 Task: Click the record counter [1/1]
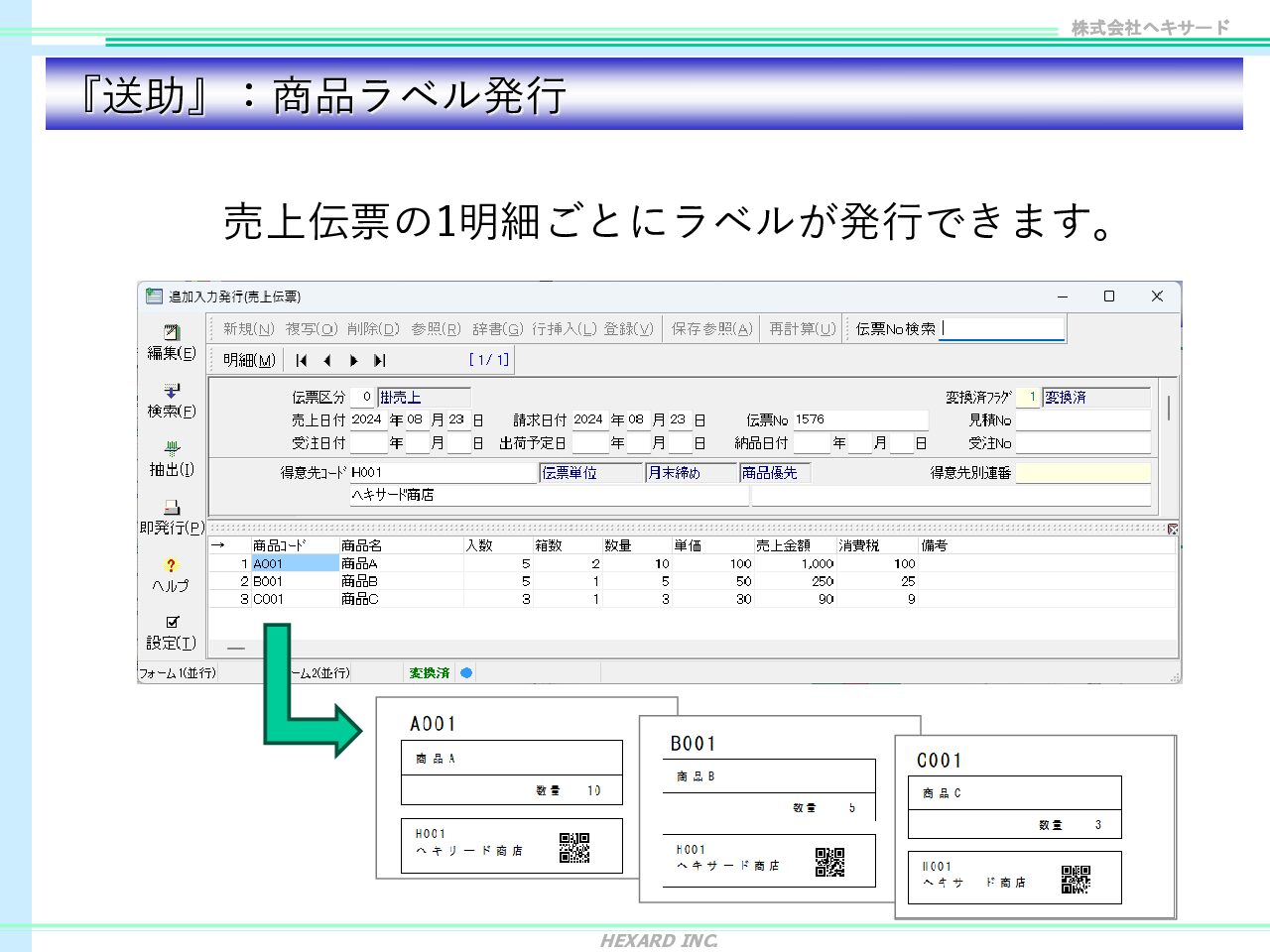coord(489,360)
